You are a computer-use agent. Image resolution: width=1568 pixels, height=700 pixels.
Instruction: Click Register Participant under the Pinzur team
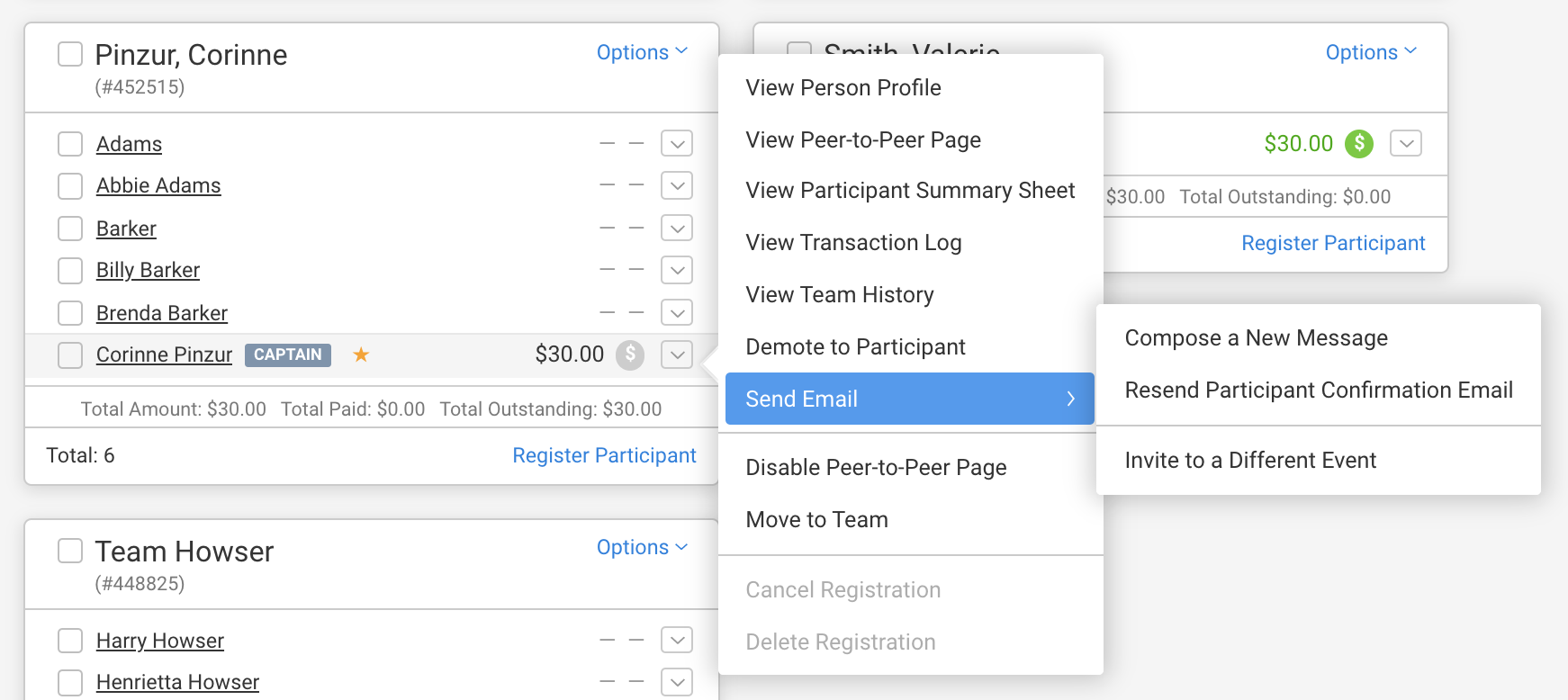[x=604, y=455]
